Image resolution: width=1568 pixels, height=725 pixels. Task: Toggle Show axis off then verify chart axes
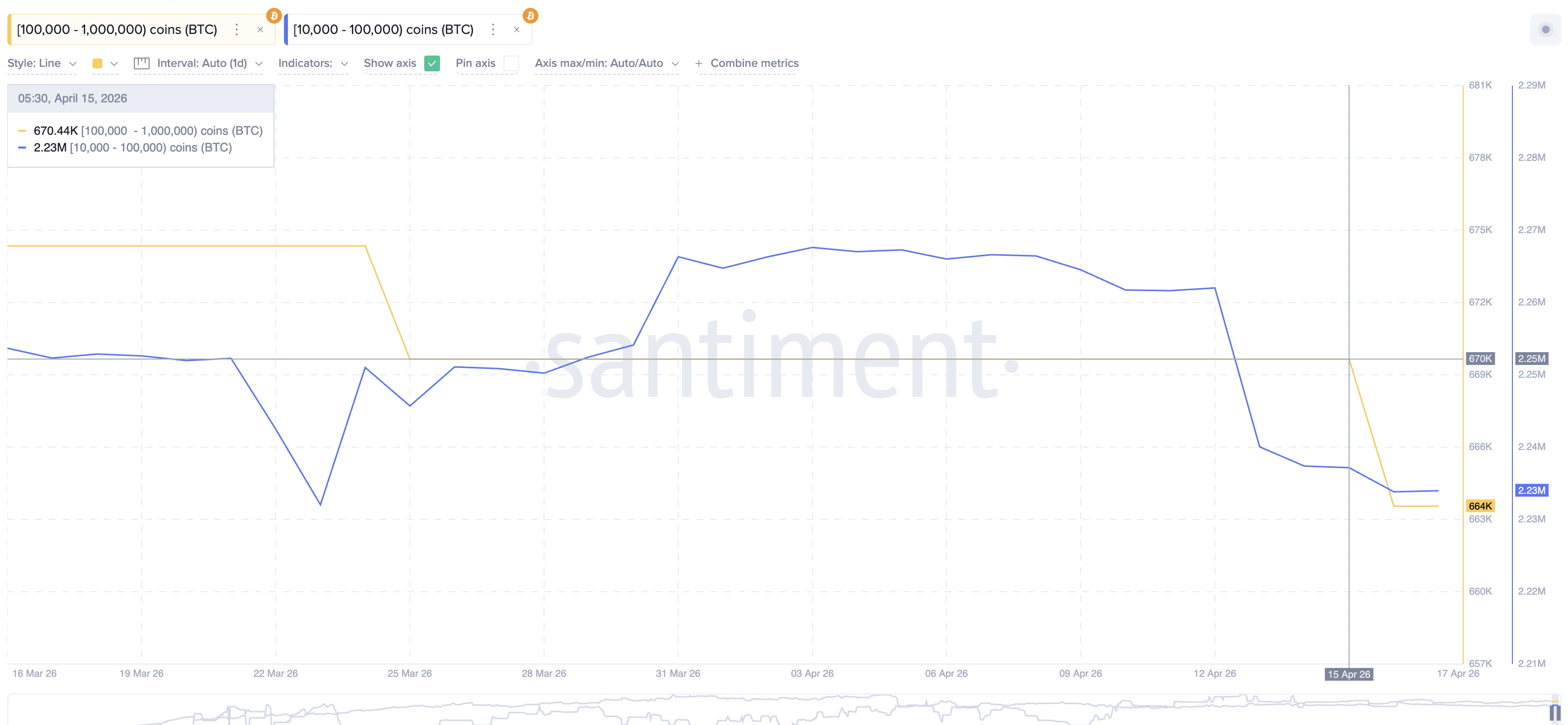pos(432,63)
